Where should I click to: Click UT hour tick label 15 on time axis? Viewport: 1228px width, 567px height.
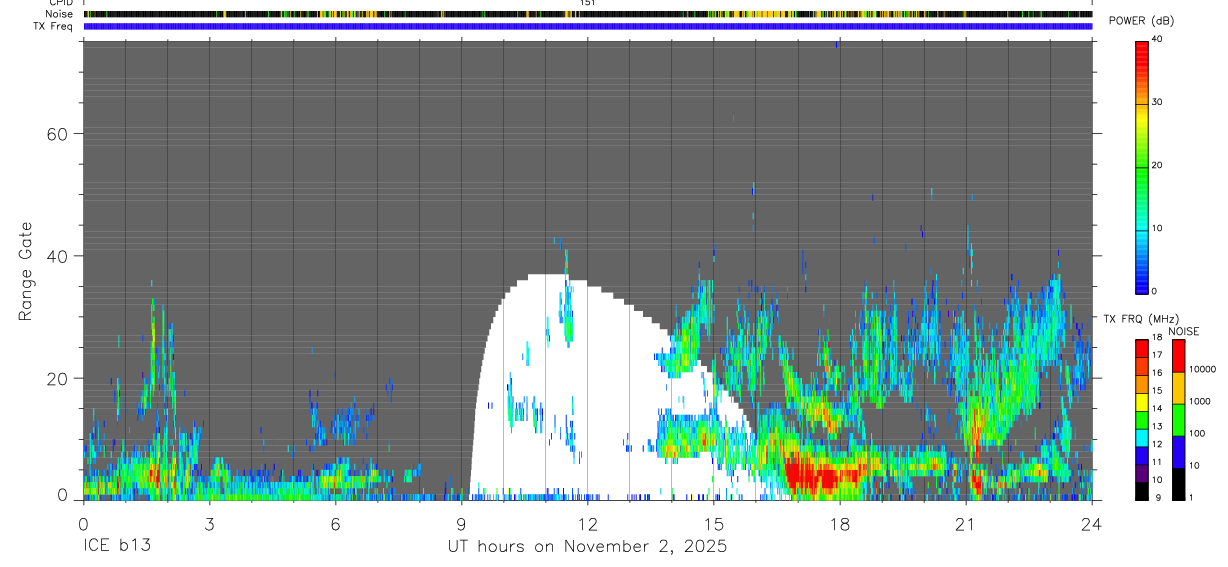(x=714, y=523)
